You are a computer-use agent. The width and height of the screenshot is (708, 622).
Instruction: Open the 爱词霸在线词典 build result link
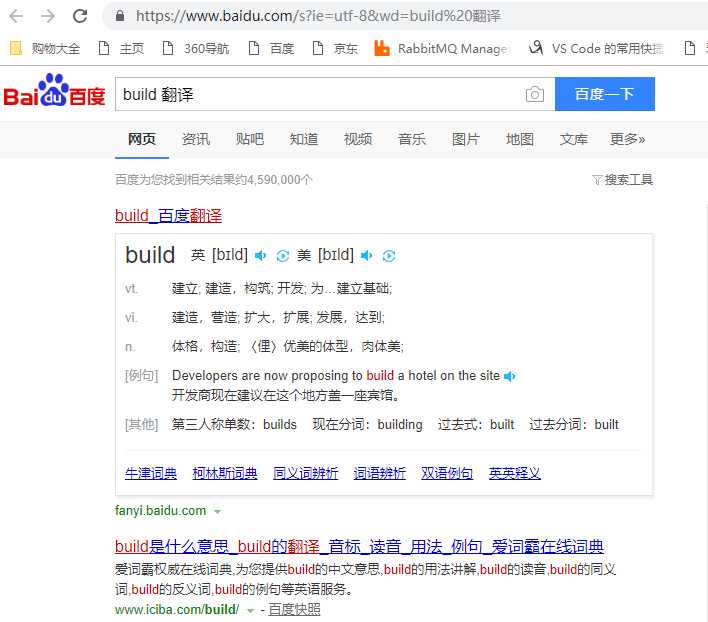click(x=359, y=546)
